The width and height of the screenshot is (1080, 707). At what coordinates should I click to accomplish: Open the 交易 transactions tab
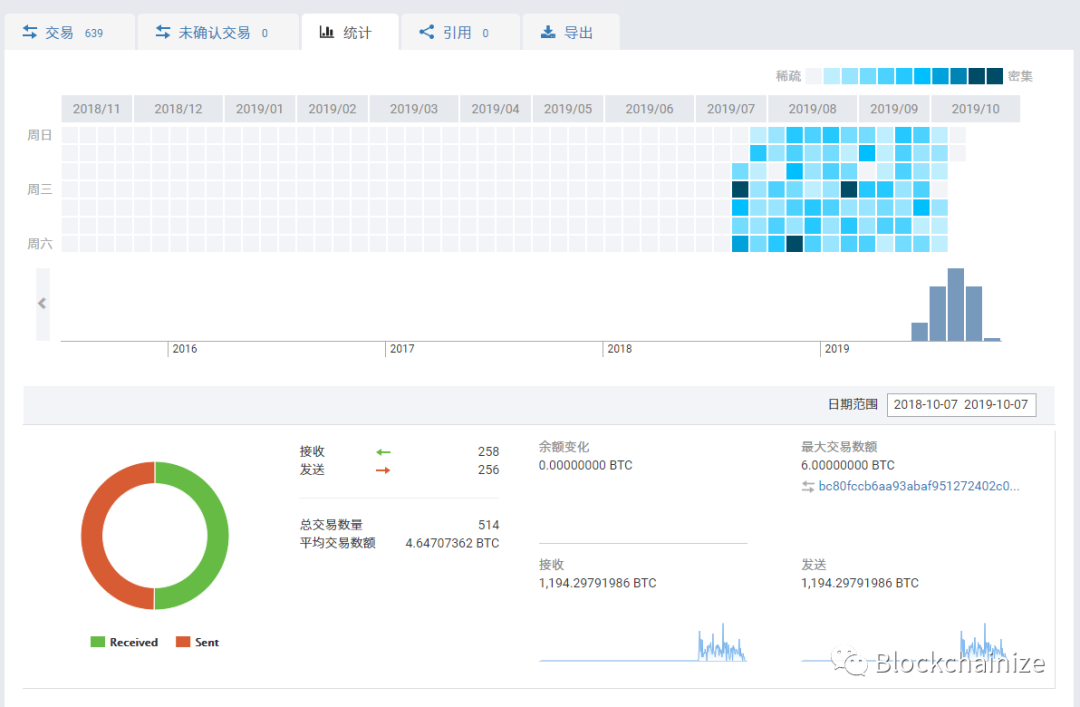(x=70, y=32)
